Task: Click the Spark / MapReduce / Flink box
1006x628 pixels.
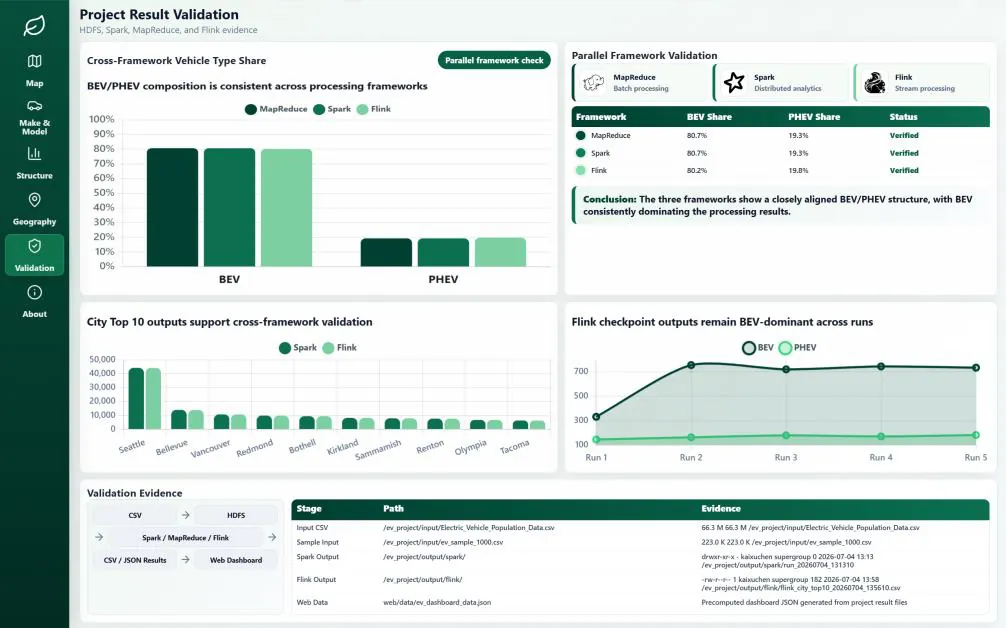Action: (x=185, y=538)
